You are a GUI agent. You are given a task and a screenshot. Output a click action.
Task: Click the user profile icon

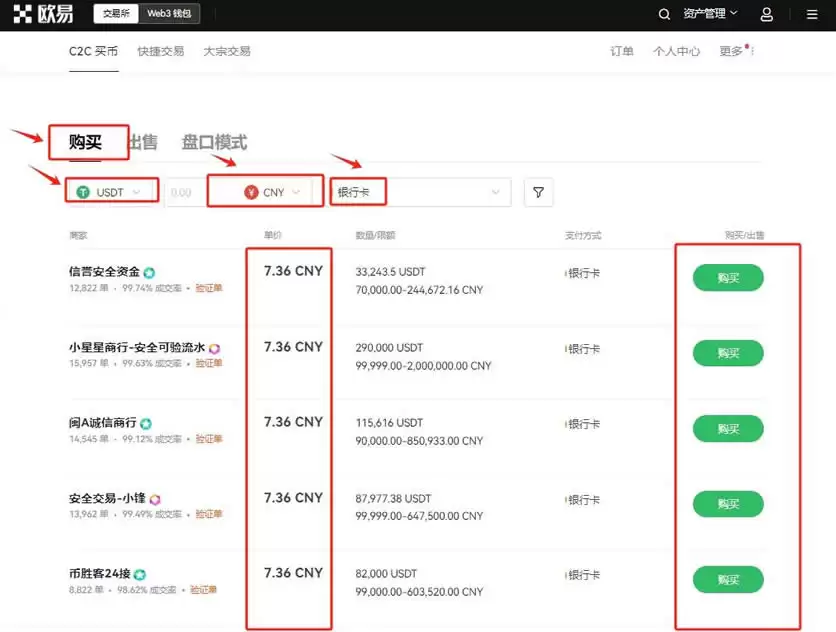click(766, 14)
